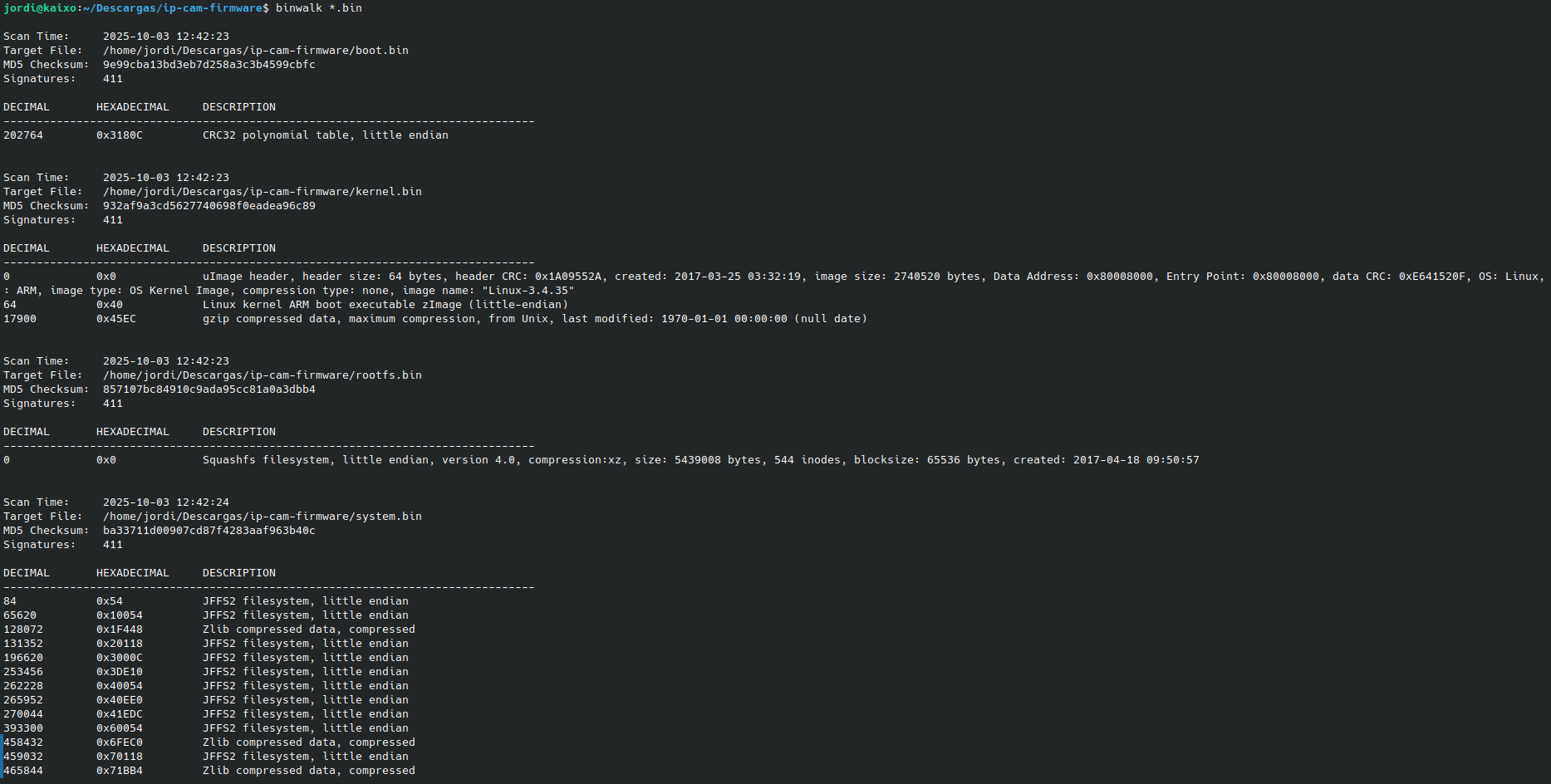Click the Linux kernel ARM zImage line
1551x784 pixels.
(x=385, y=305)
